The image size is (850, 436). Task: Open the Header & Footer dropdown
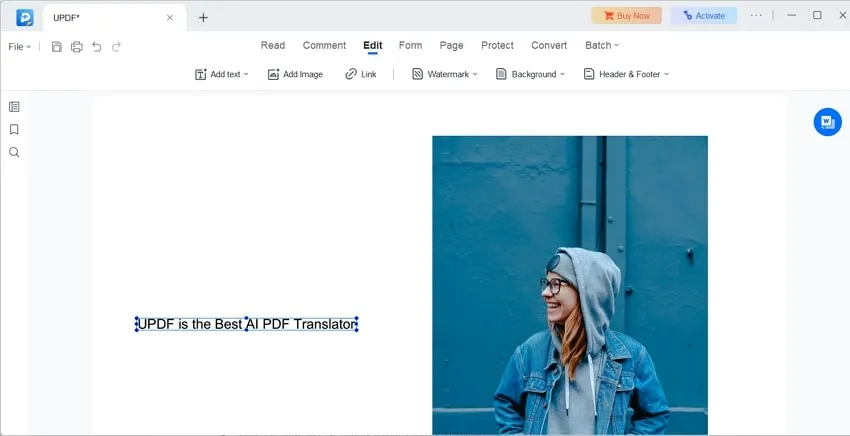(x=626, y=74)
